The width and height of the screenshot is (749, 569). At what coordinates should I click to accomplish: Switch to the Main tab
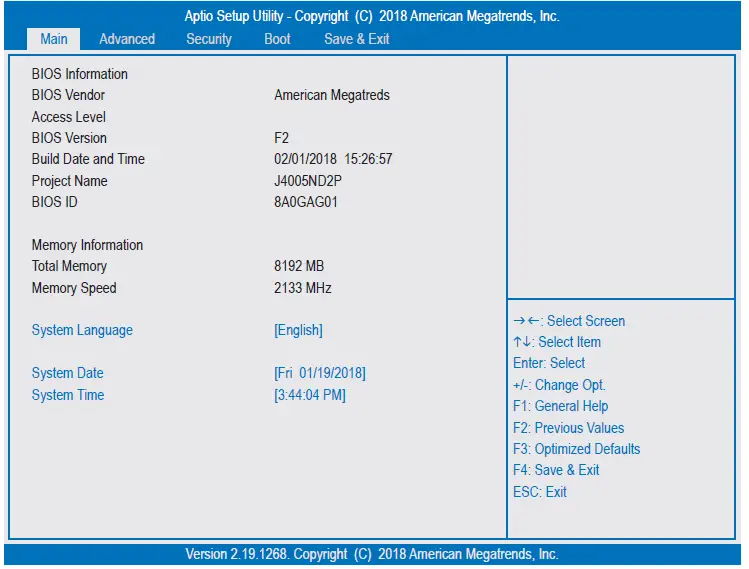coord(54,39)
